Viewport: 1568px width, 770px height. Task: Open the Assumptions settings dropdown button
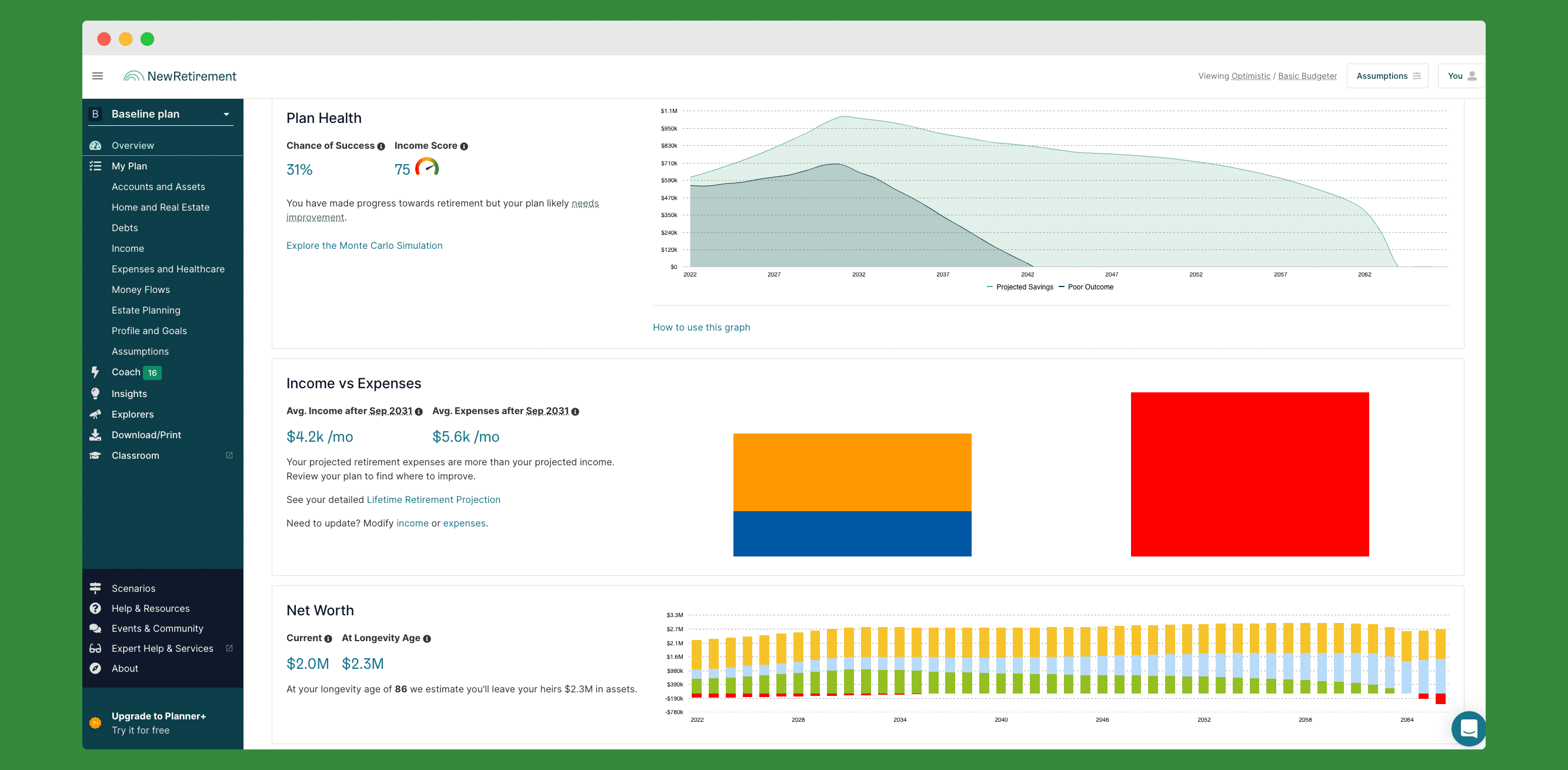coord(1387,76)
